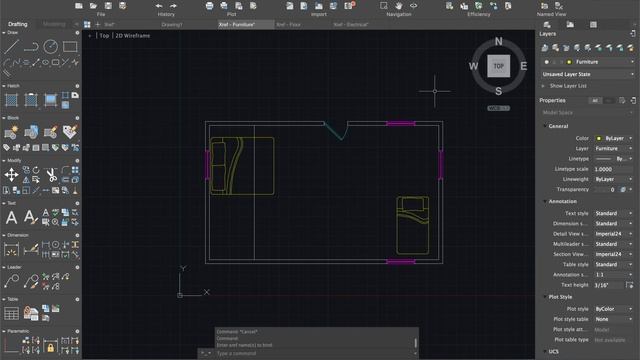Select the Edit Text tool with pencil
The width and height of the screenshot is (640, 360).
(x=31, y=217)
